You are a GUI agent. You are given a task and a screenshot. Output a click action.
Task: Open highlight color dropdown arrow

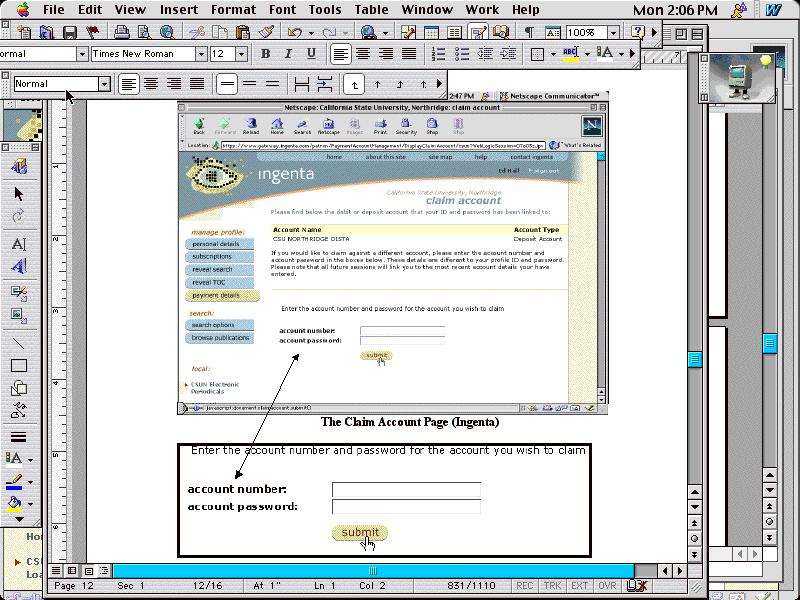point(587,54)
